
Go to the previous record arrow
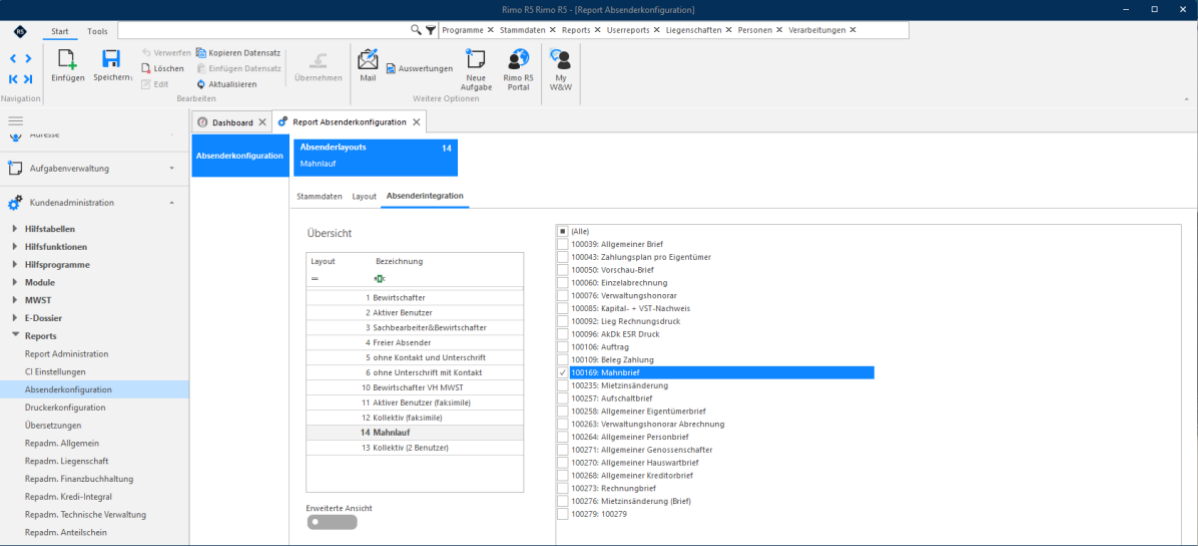click(14, 59)
